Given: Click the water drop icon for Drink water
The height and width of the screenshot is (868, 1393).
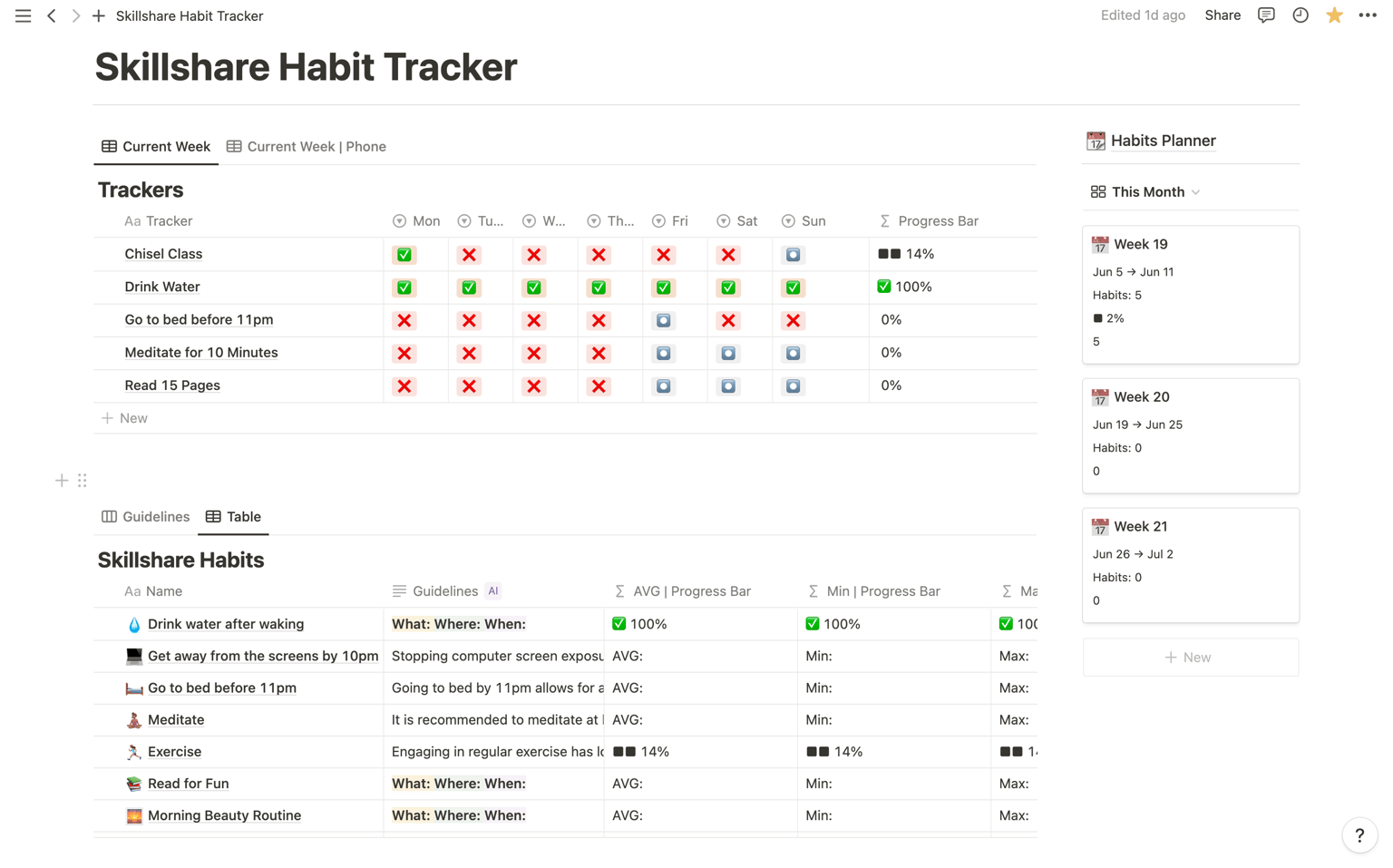Looking at the screenshot, I should [134, 624].
